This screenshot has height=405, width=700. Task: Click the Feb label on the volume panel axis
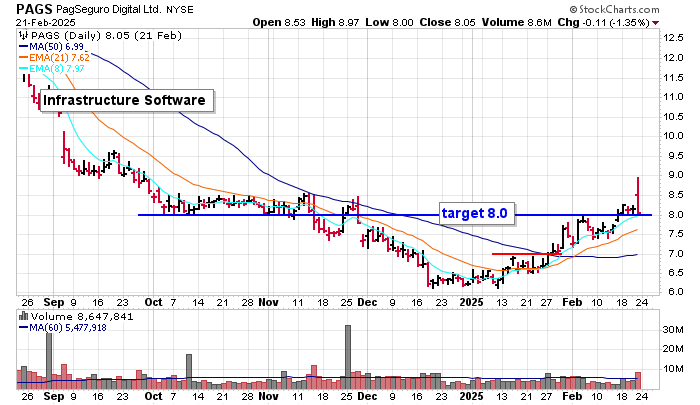pyautogui.click(x=572, y=396)
